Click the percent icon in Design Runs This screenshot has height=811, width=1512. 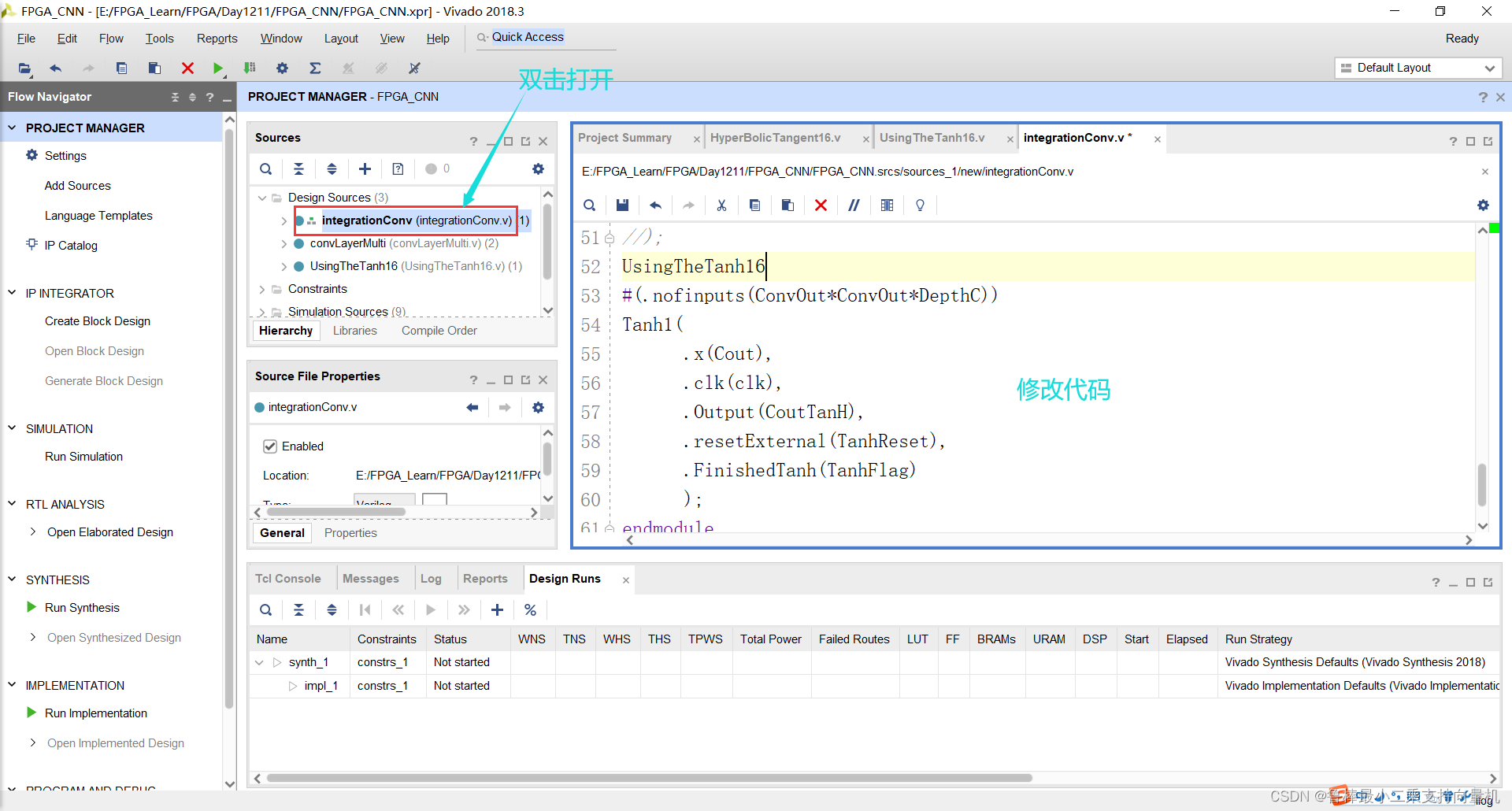(530, 610)
